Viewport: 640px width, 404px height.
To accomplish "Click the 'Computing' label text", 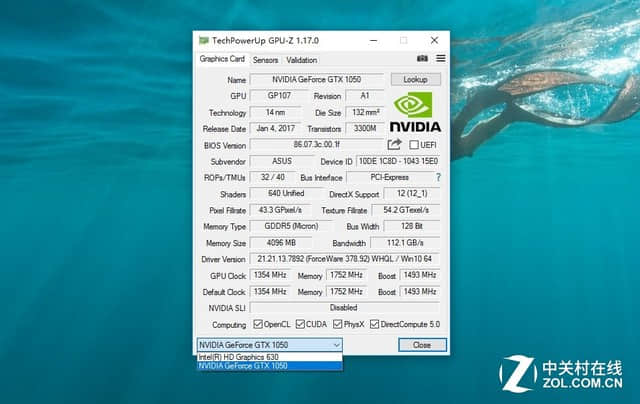I will (229, 325).
